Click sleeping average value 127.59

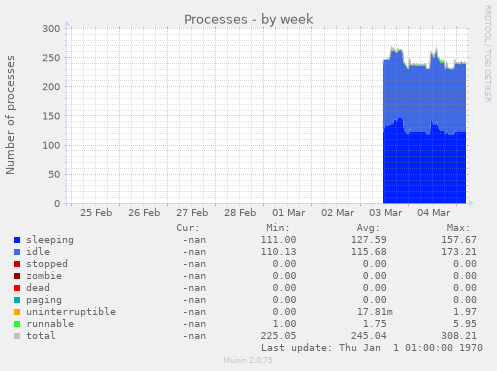coord(369,240)
